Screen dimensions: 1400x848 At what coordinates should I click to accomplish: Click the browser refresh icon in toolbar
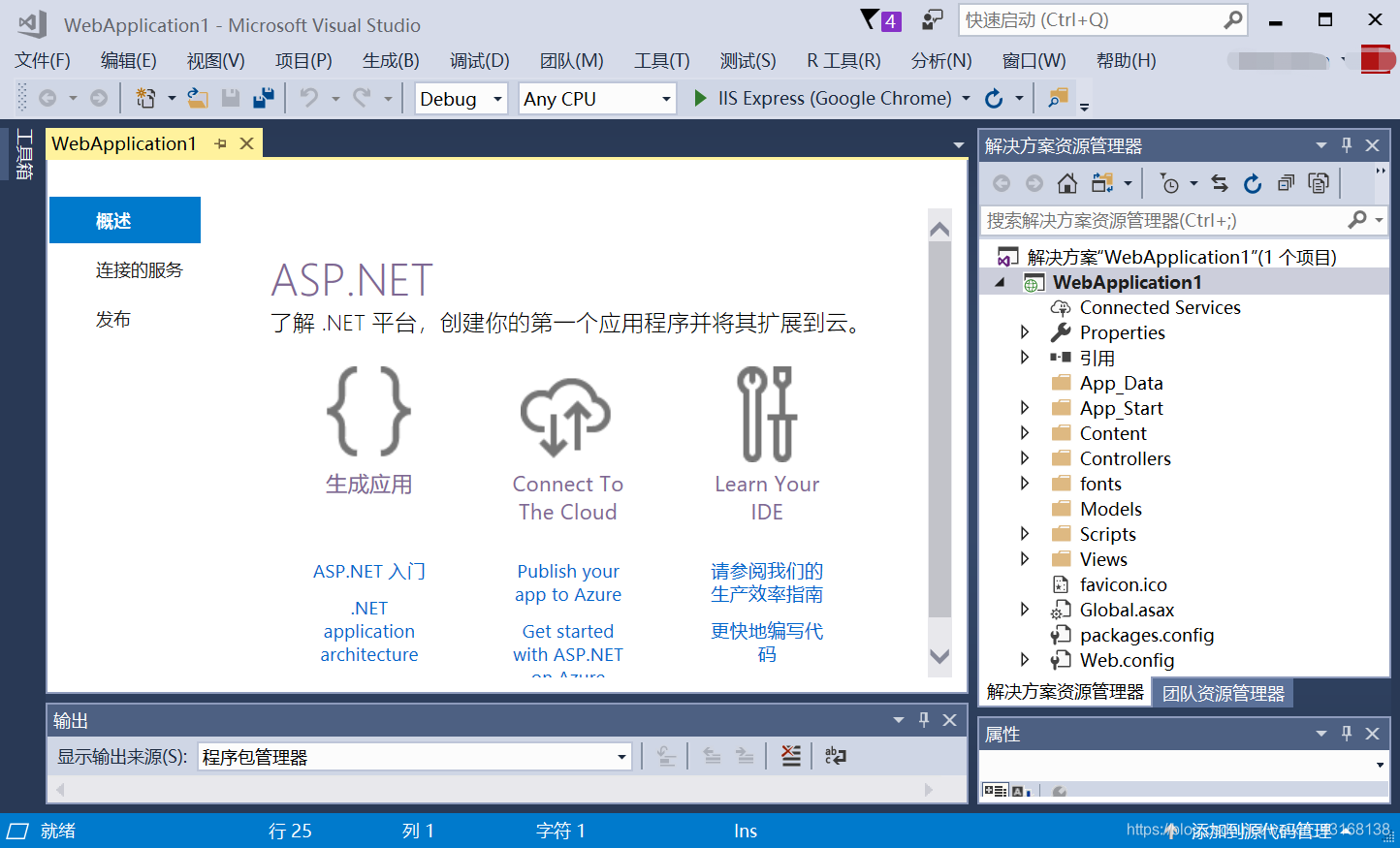point(994,98)
